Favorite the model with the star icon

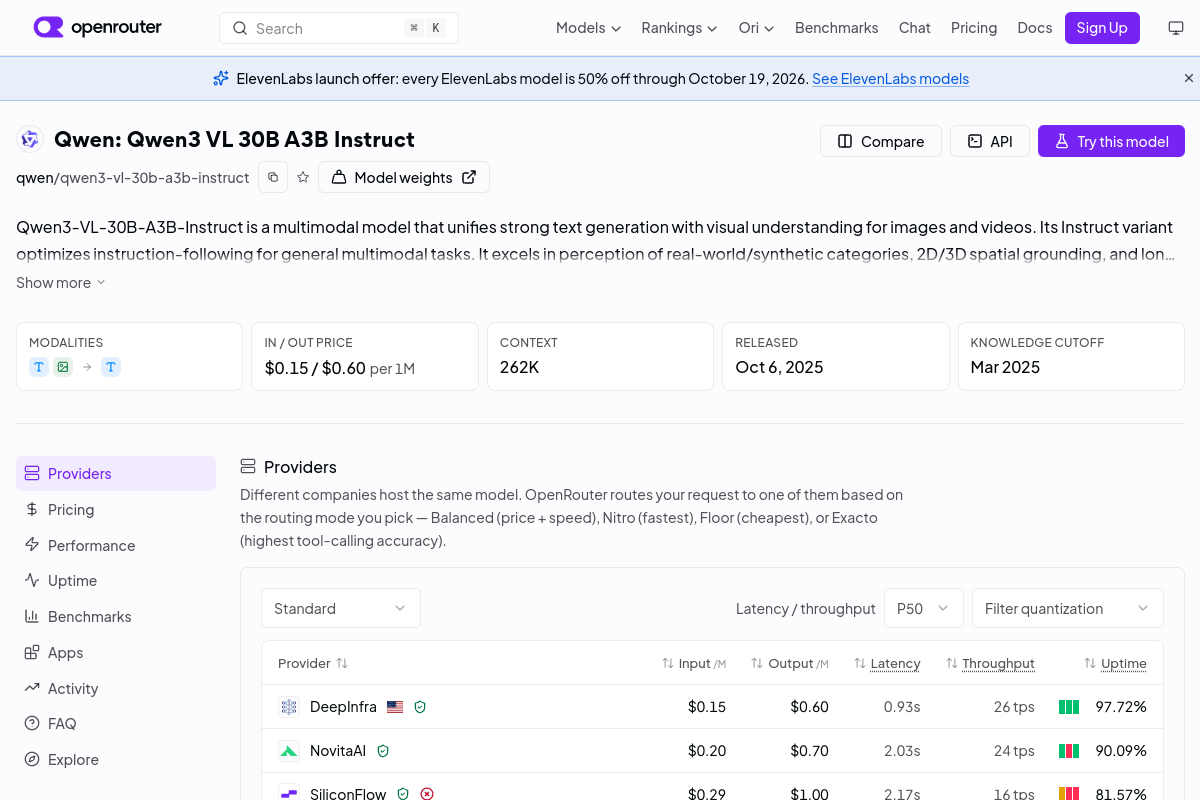(x=303, y=177)
